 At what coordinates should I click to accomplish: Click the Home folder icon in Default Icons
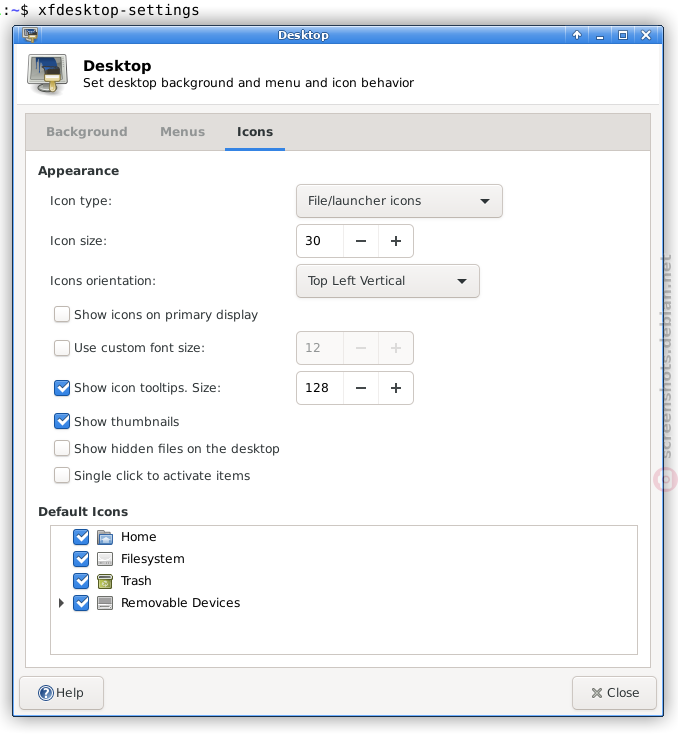[x=105, y=537]
